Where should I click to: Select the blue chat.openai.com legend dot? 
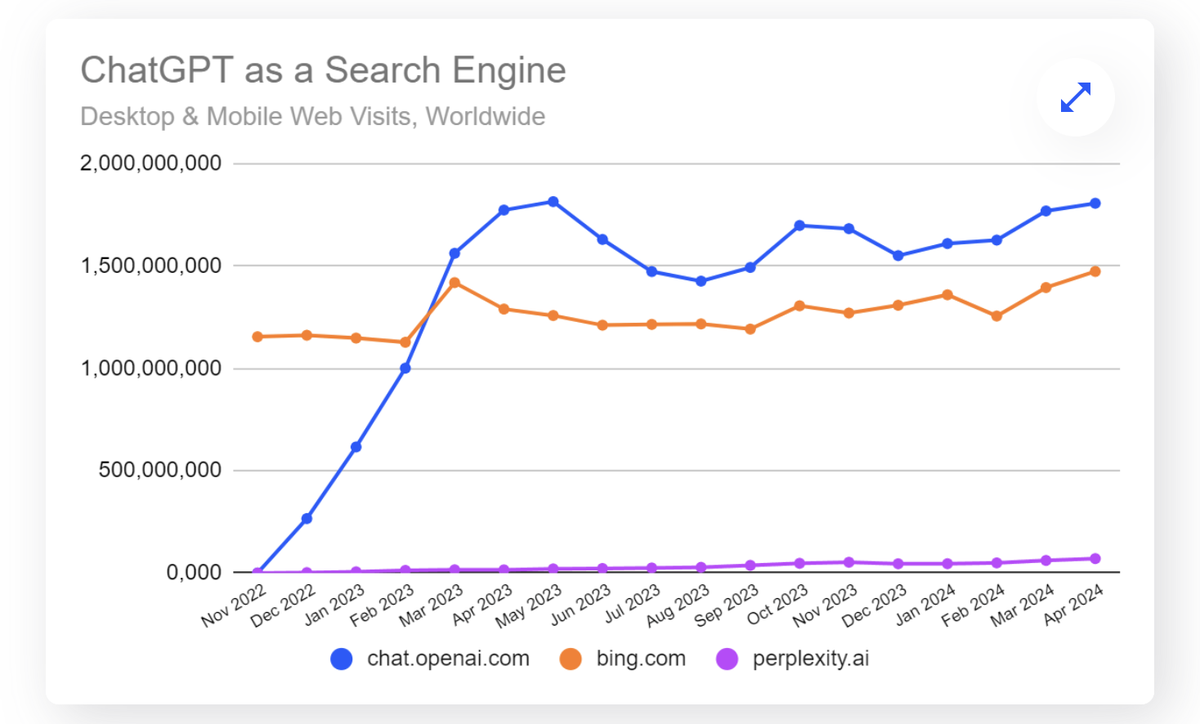coord(343,658)
